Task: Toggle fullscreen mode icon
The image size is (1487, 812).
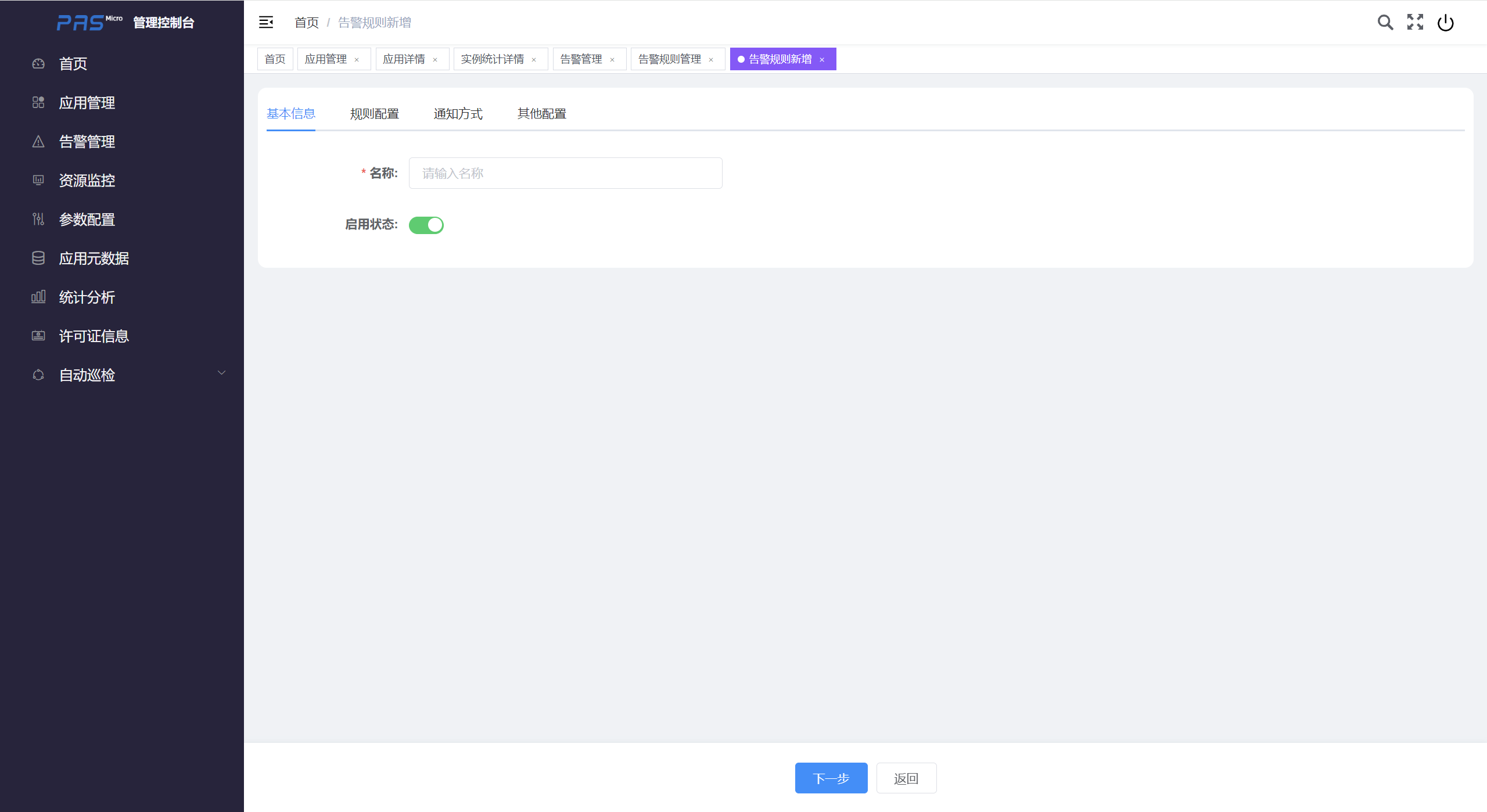Action: pos(1415,23)
